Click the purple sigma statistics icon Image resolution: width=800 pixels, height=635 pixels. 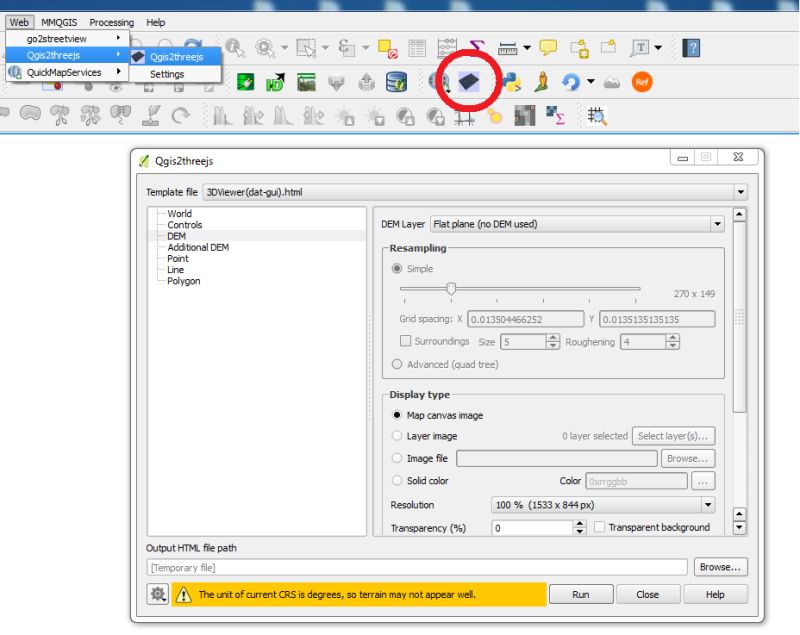coord(476,46)
